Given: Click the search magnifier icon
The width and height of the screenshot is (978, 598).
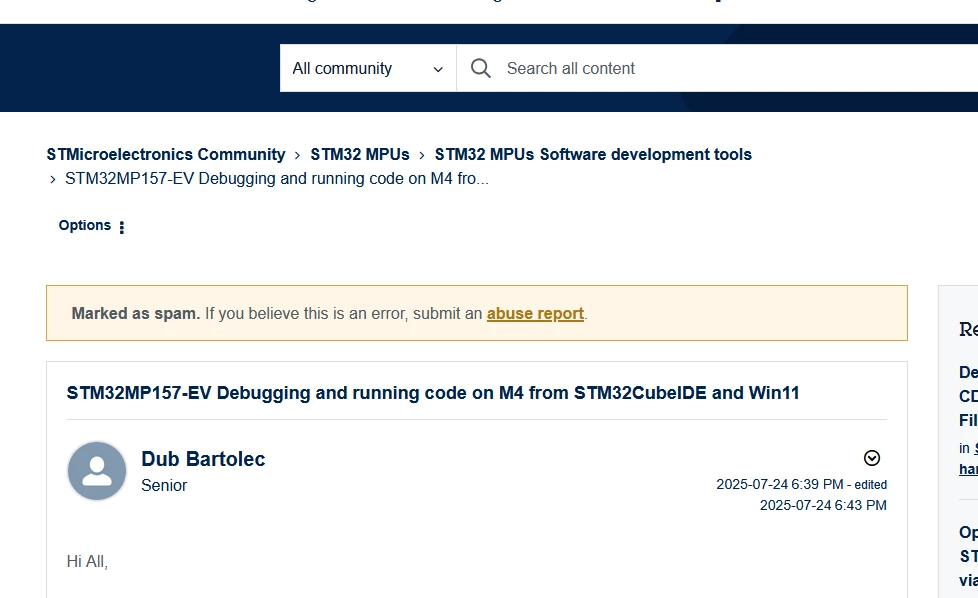Looking at the screenshot, I should click(x=480, y=68).
